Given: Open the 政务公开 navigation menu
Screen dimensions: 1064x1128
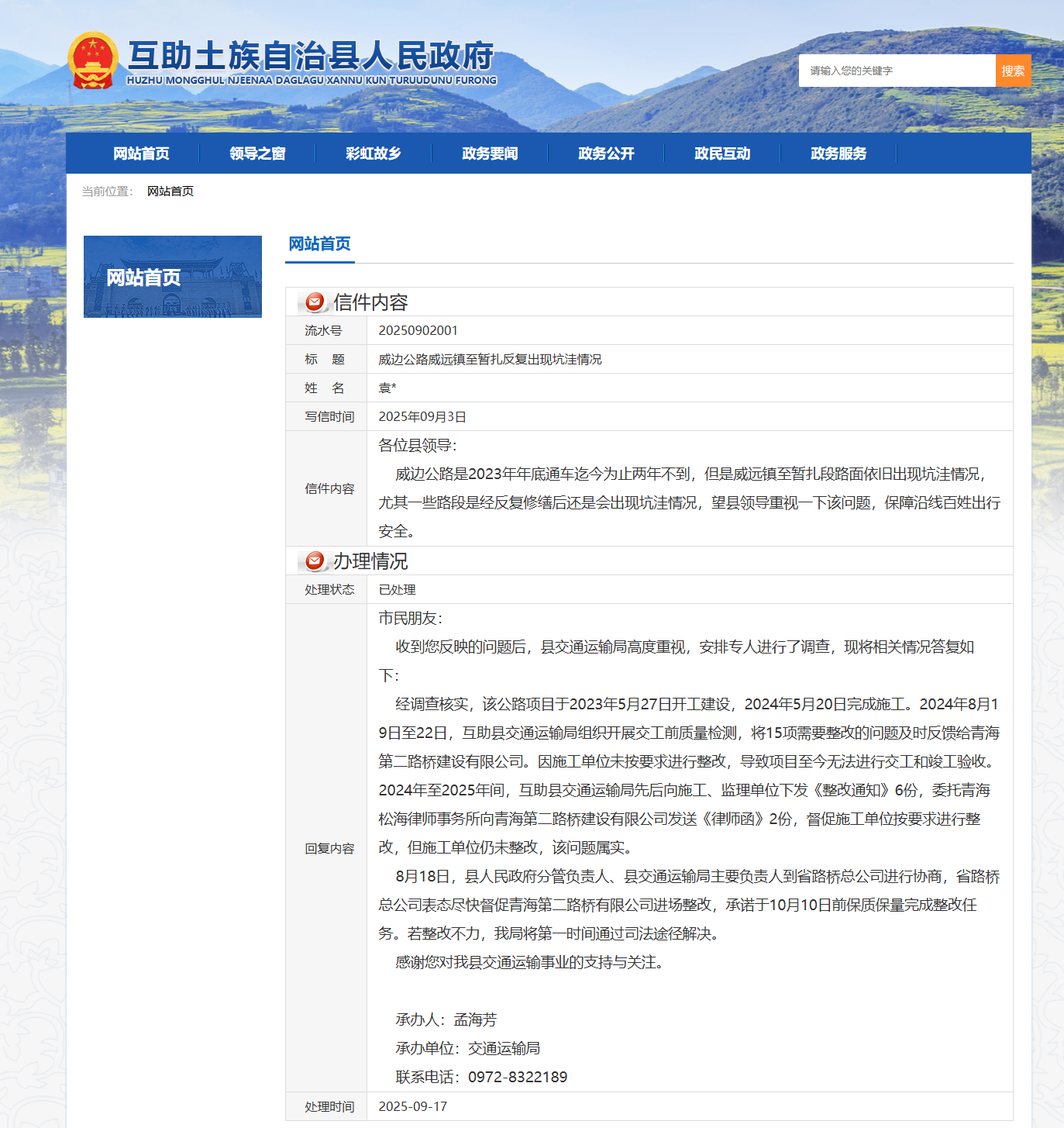Looking at the screenshot, I should pos(606,154).
